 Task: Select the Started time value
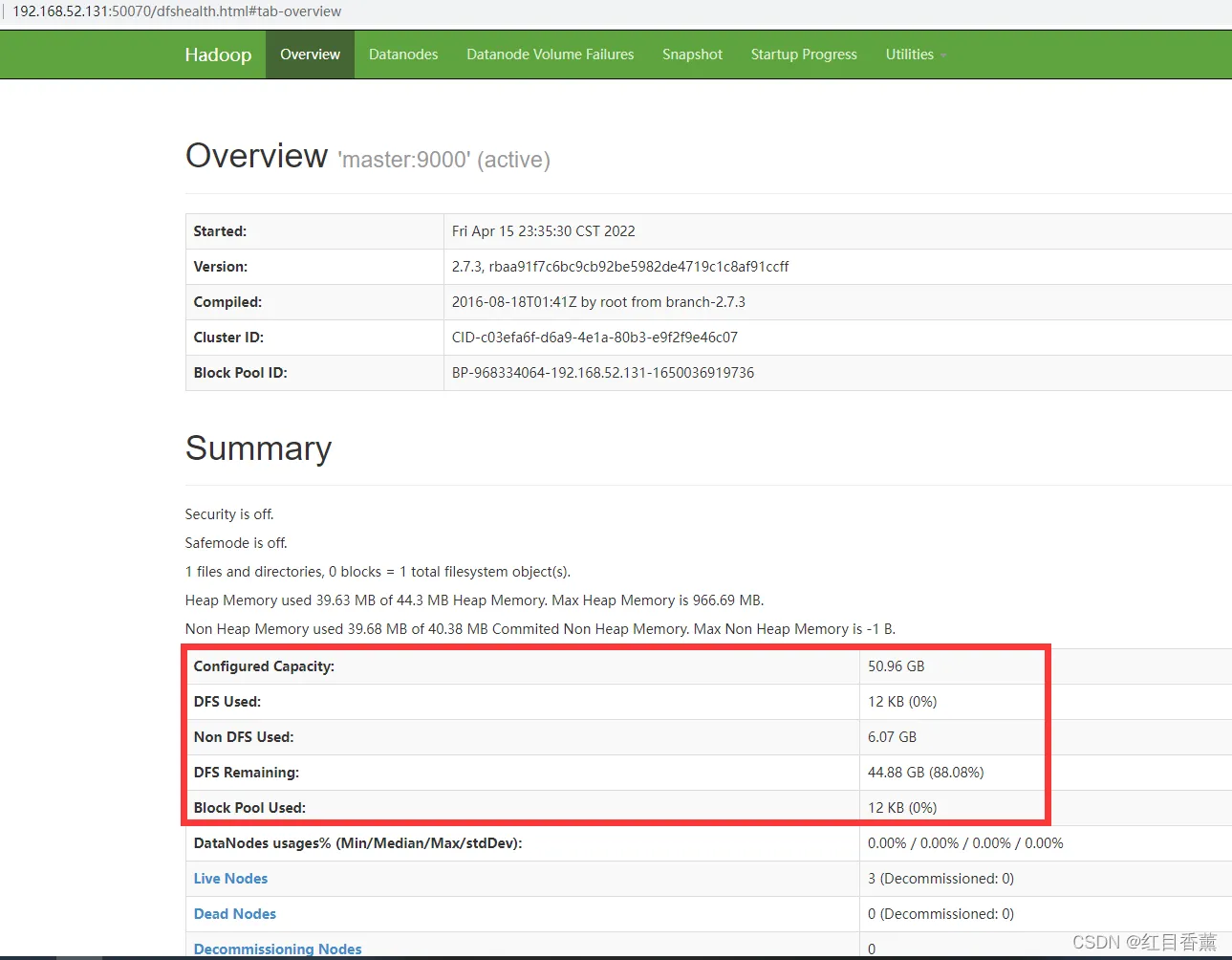click(543, 231)
